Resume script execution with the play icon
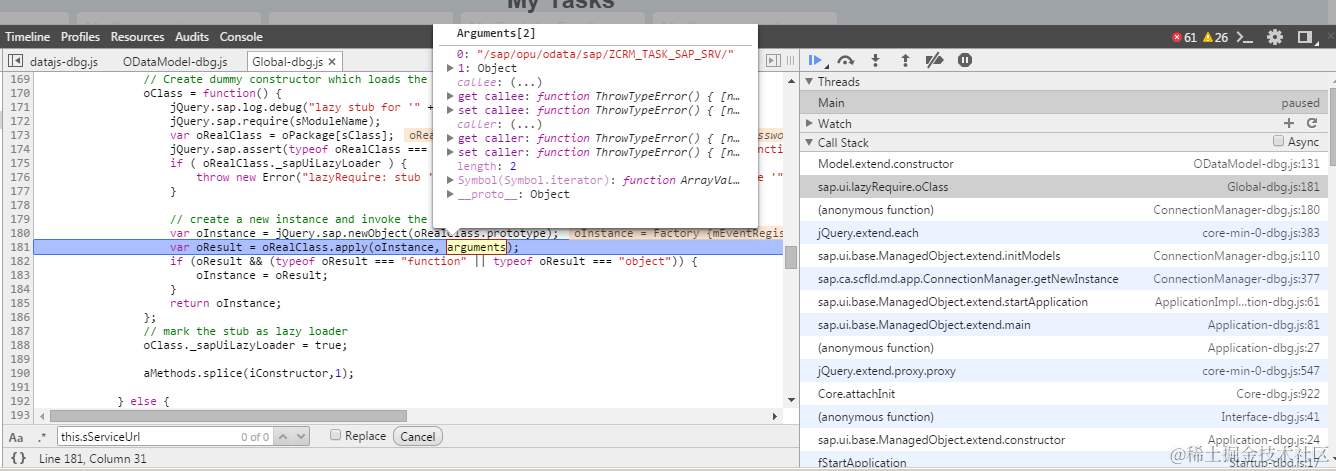 pyautogui.click(x=815, y=61)
